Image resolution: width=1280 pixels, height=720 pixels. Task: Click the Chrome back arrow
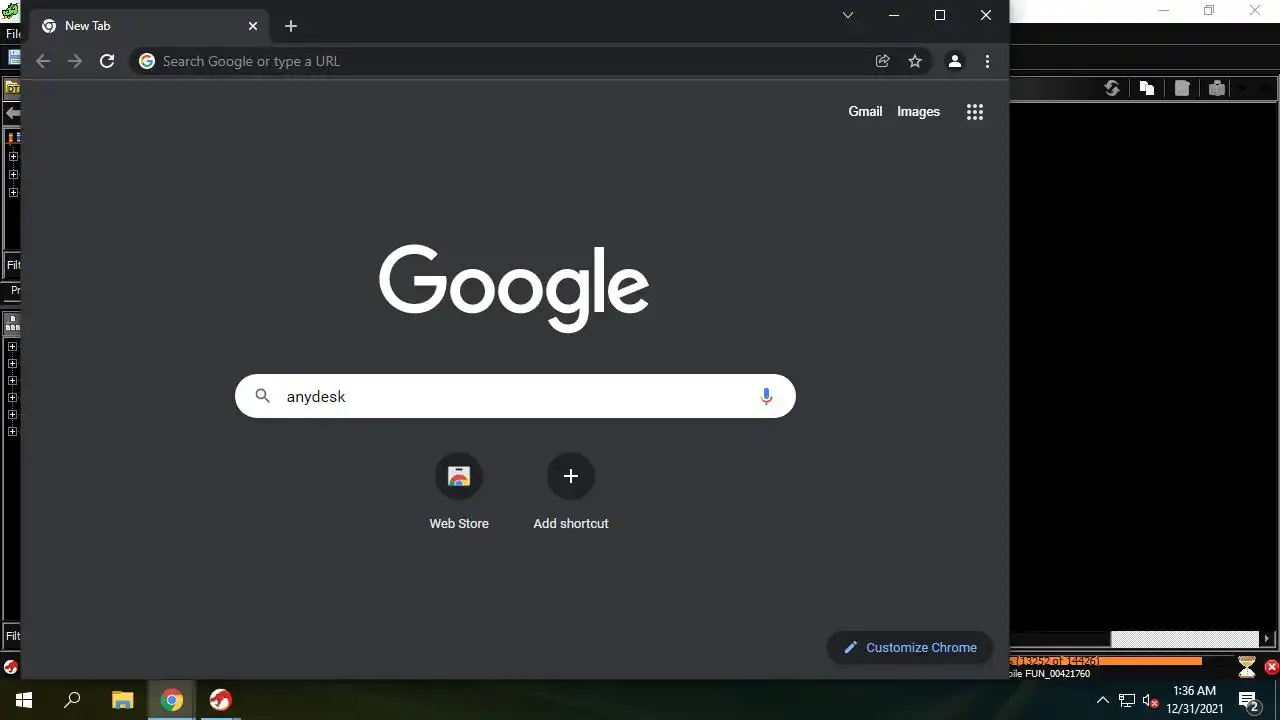pos(43,61)
